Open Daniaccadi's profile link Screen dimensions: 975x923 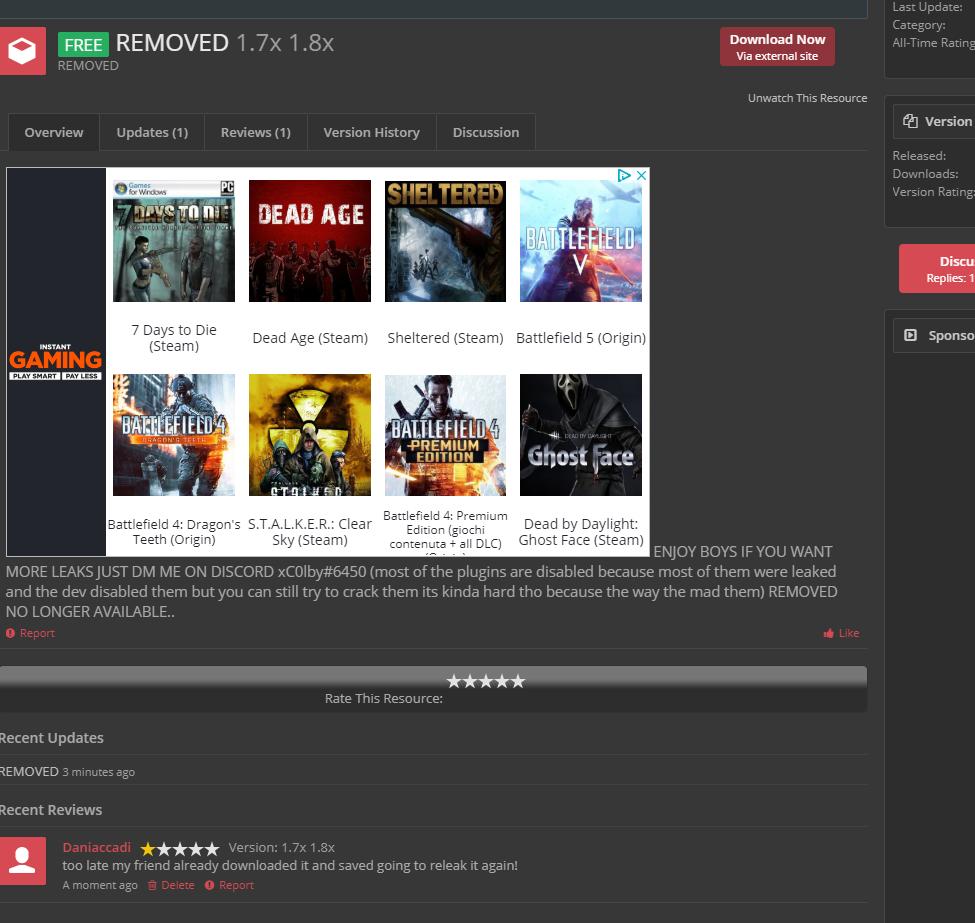[x=97, y=848]
